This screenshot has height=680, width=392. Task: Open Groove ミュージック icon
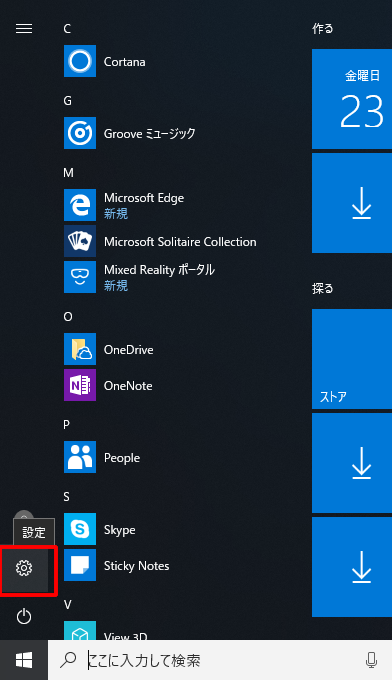click(x=80, y=133)
